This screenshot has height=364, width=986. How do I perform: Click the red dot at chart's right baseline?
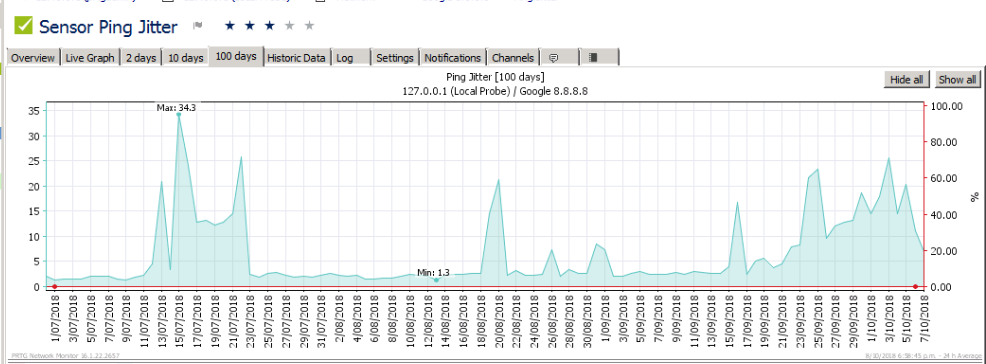point(915,287)
